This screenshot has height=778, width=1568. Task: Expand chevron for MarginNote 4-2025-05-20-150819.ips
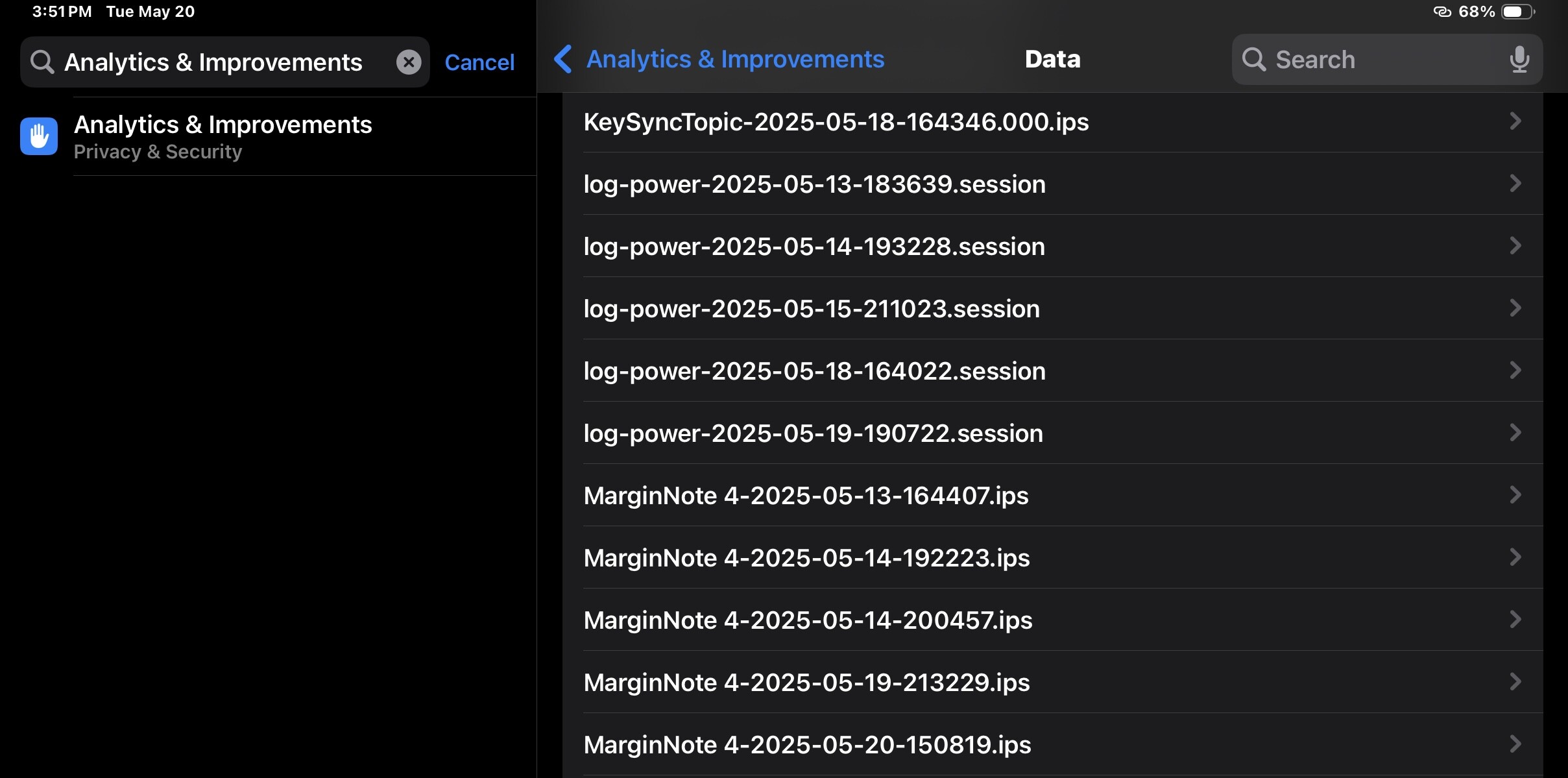pyautogui.click(x=1515, y=744)
